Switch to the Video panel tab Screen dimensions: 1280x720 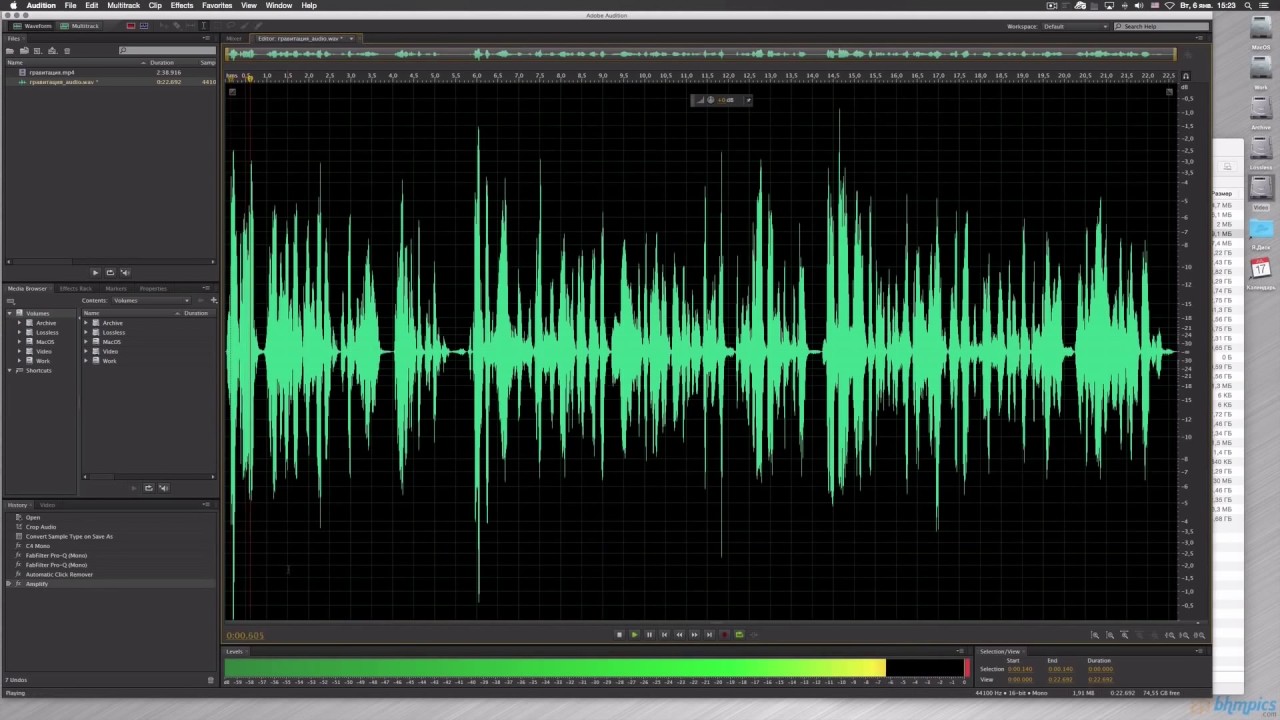[47, 505]
